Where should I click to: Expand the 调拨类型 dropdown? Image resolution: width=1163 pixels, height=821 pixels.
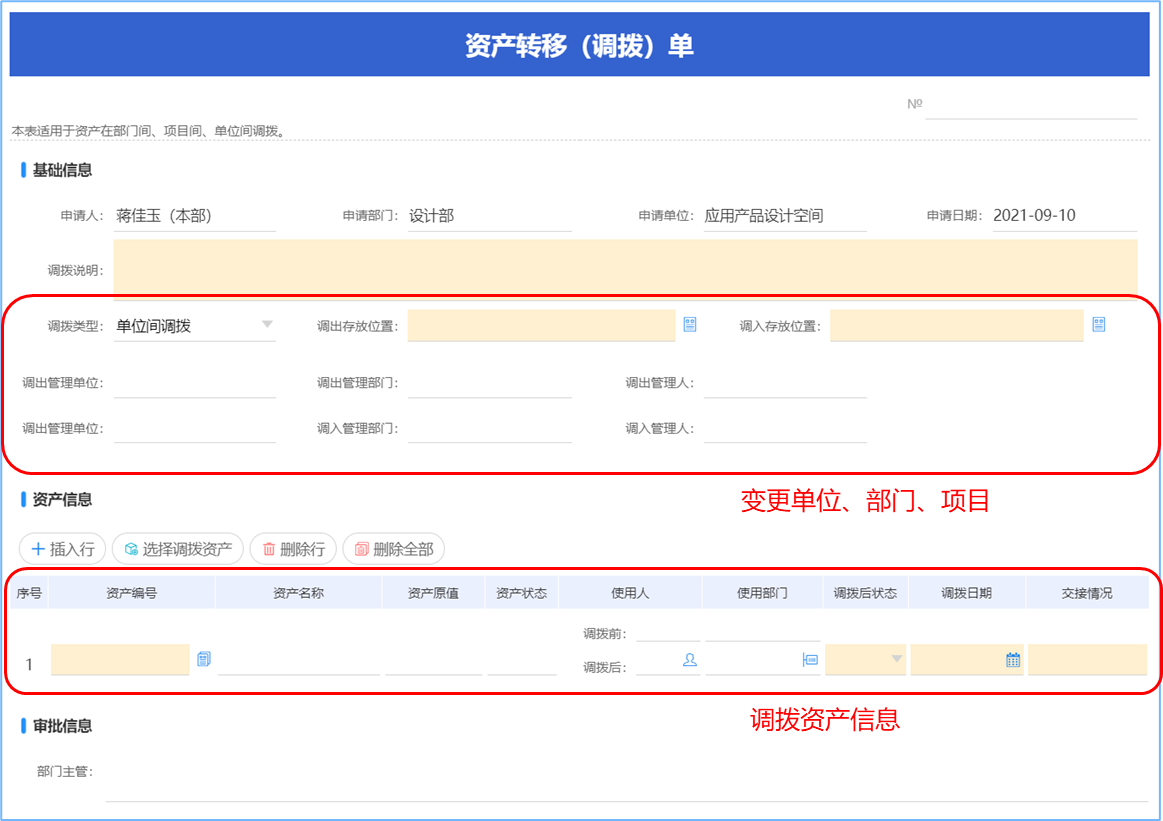pyautogui.click(x=266, y=325)
